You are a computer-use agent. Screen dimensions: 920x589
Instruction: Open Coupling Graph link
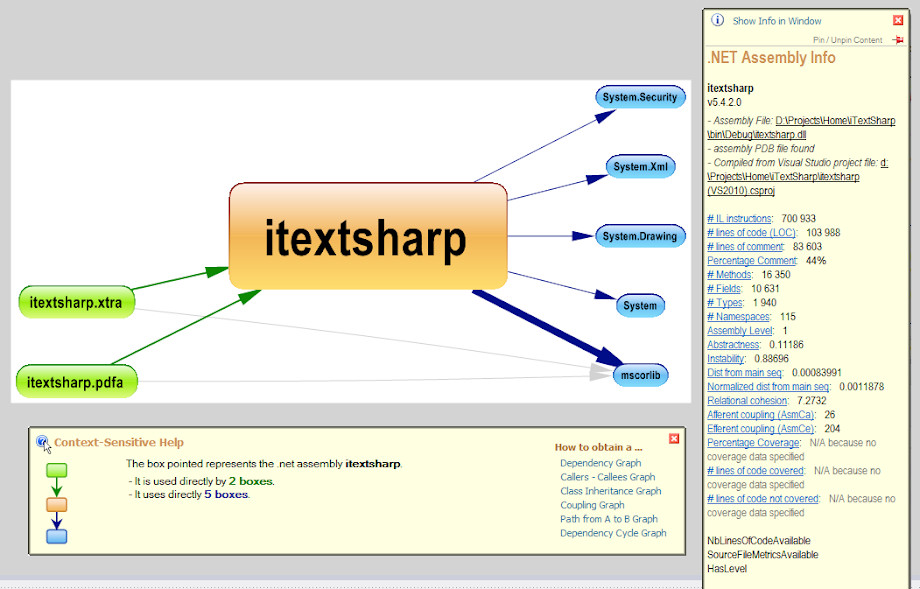point(592,505)
